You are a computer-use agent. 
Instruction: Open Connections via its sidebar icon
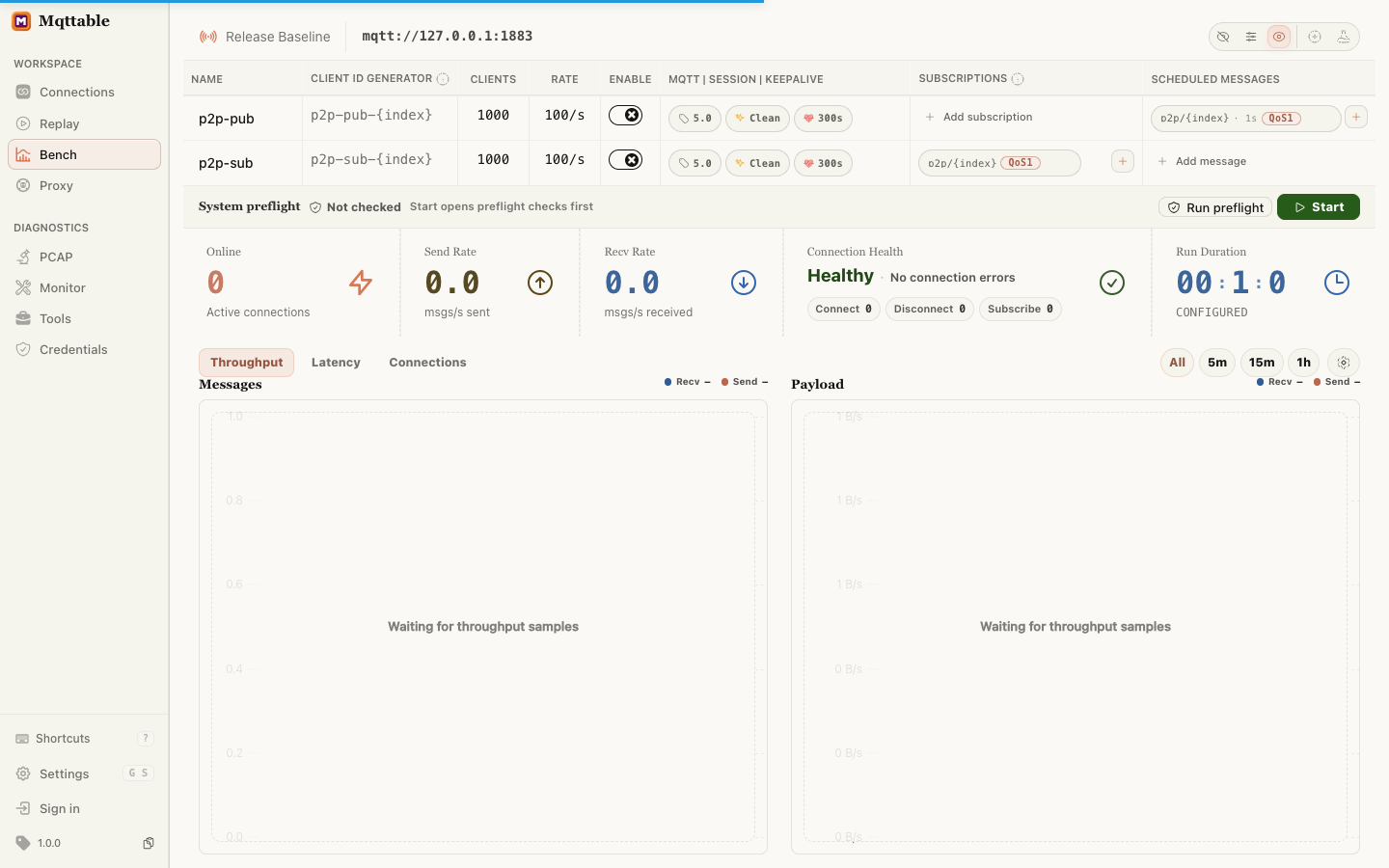click(x=23, y=93)
